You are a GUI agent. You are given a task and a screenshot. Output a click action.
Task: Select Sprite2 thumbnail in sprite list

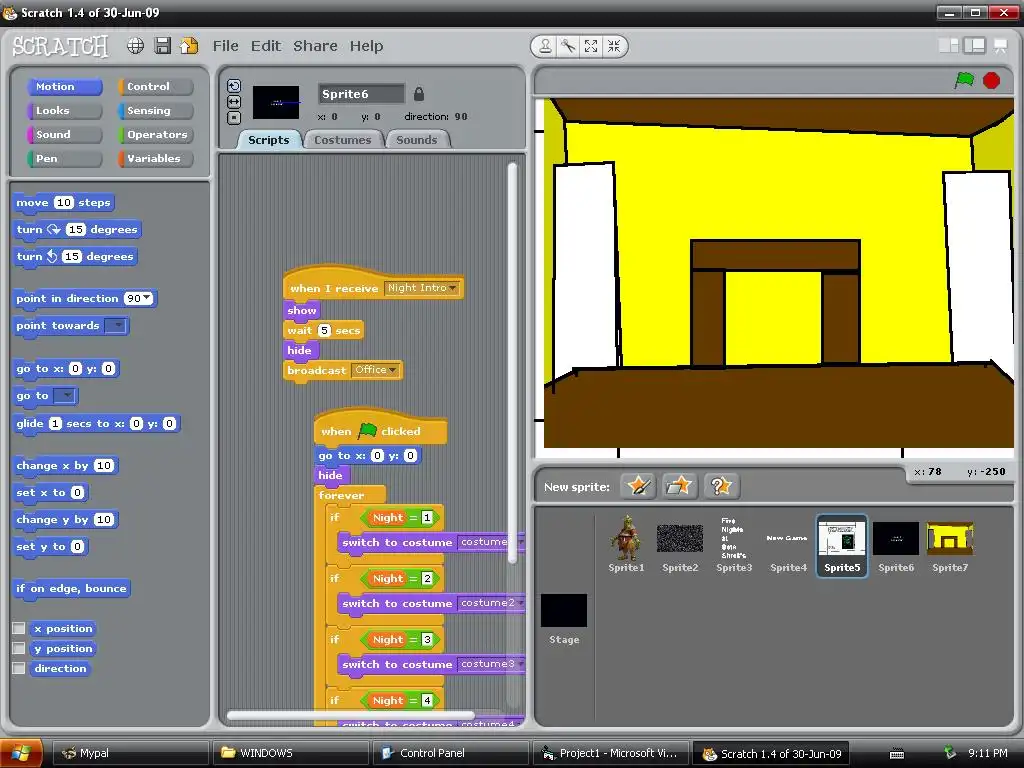click(x=680, y=544)
